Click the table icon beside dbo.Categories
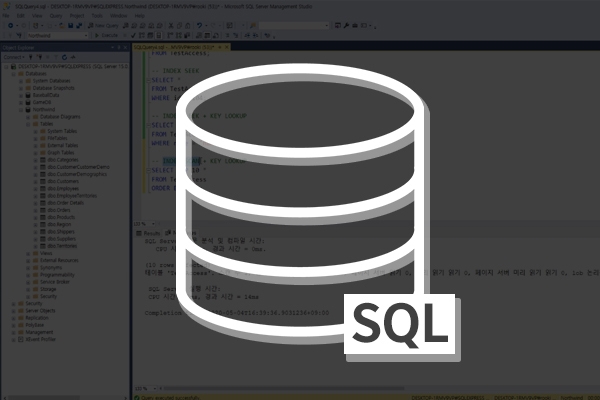Image resolution: width=600 pixels, height=400 pixels. point(43,160)
